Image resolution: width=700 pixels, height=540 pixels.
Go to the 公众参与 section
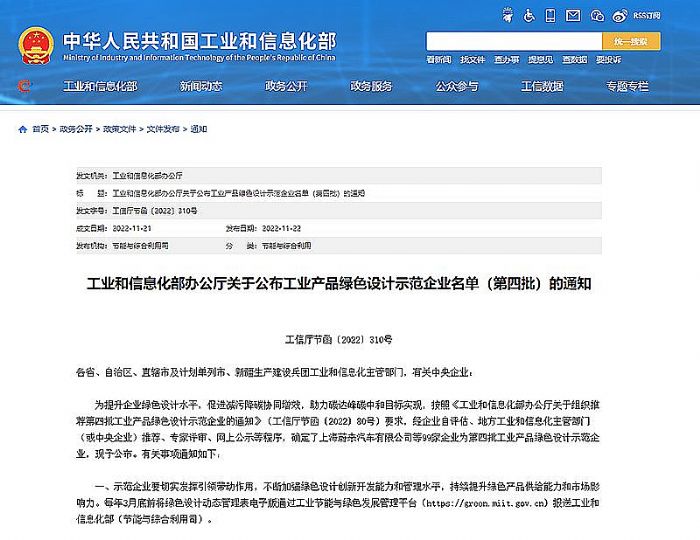pyautogui.click(x=457, y=87)
